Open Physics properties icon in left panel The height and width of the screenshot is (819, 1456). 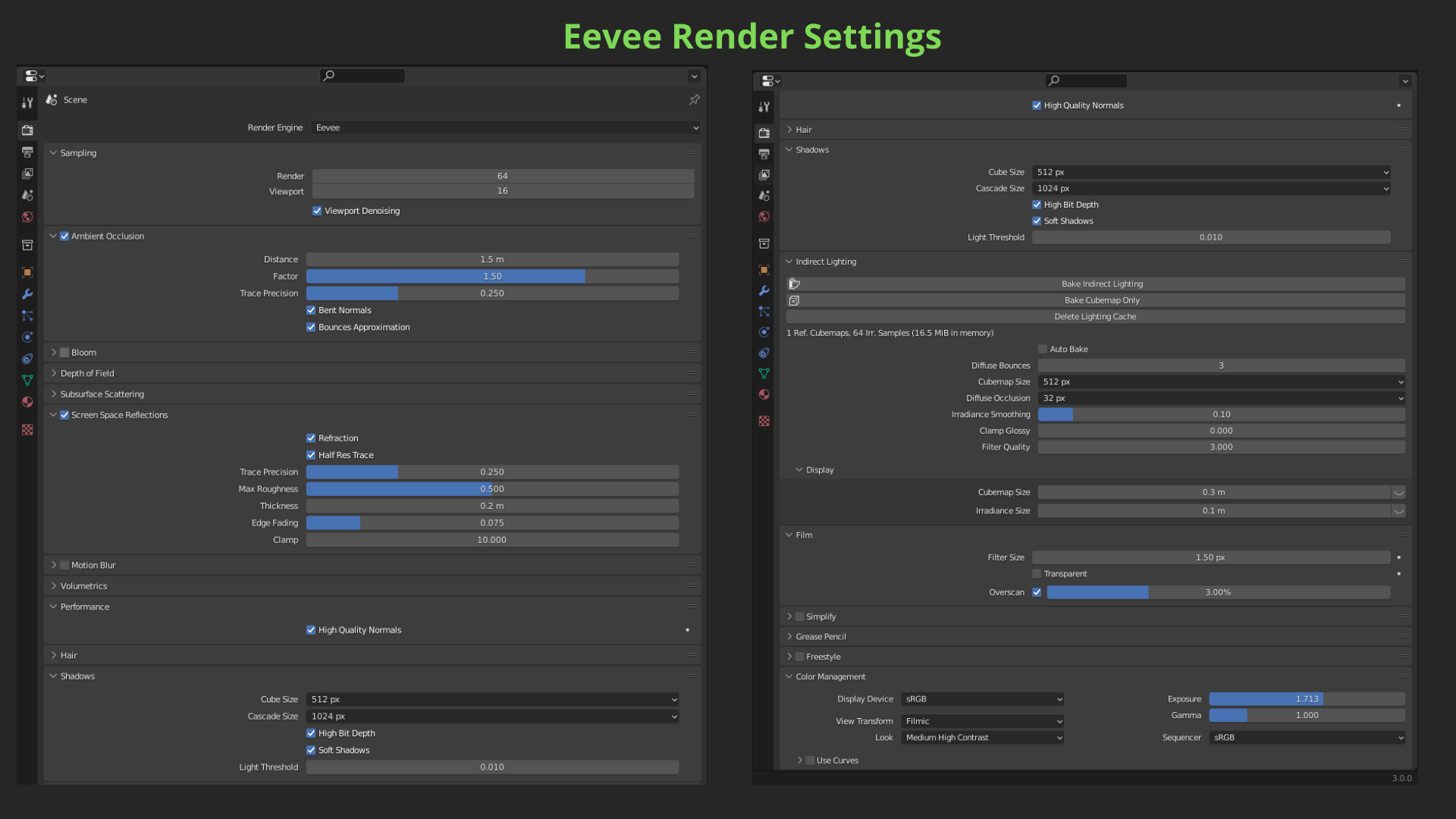click(27, 337)
